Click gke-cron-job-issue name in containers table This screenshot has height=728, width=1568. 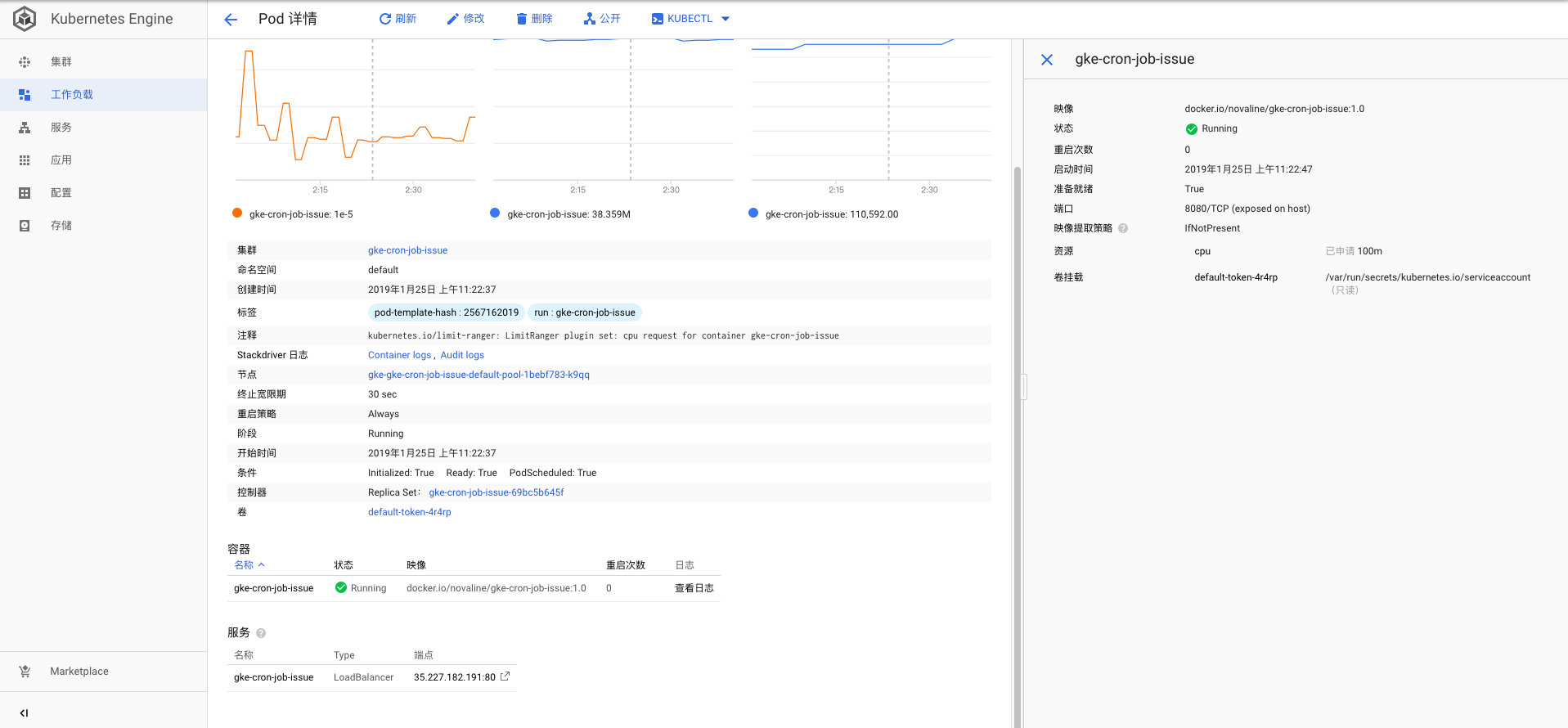[273, 588]
